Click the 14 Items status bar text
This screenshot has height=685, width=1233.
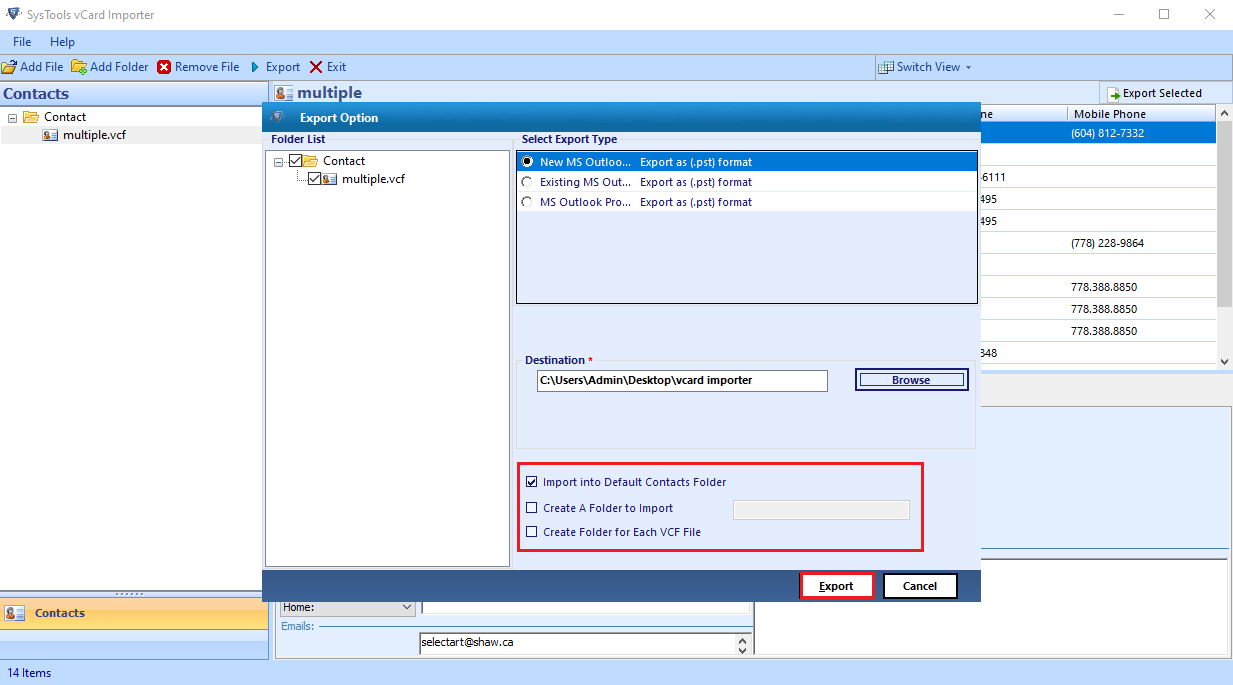click(x=29, y=673)
